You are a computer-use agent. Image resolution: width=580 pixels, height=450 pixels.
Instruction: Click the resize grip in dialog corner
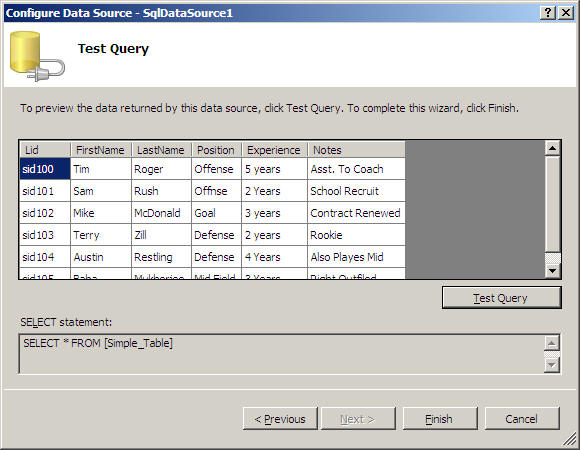[570, 440]
